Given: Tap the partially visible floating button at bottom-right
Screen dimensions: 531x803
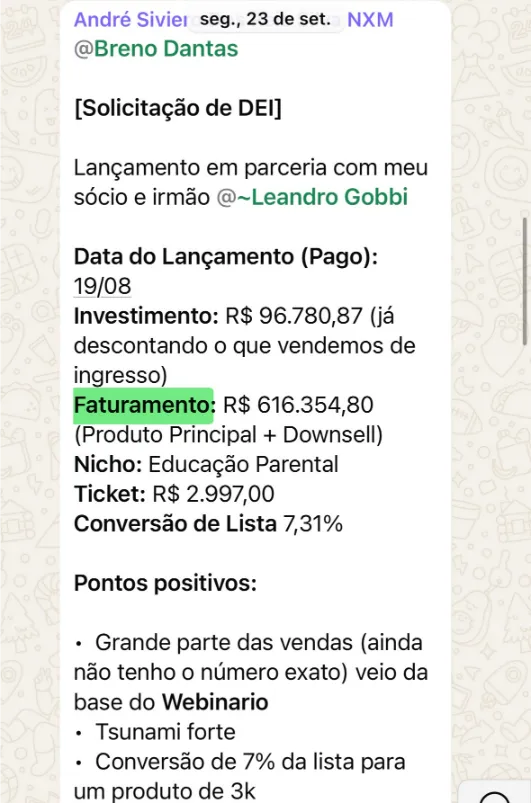Looking at the screenshot, I should (495, 793).
